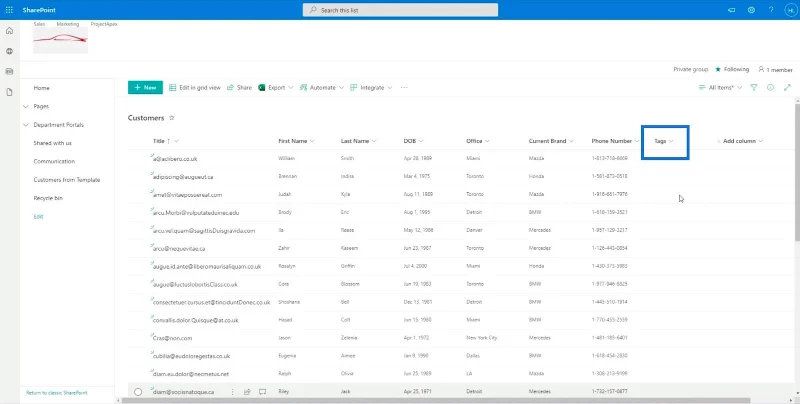Open more commands ellipsis in toolbar
800x404 pixels.
tap(404, 88)
